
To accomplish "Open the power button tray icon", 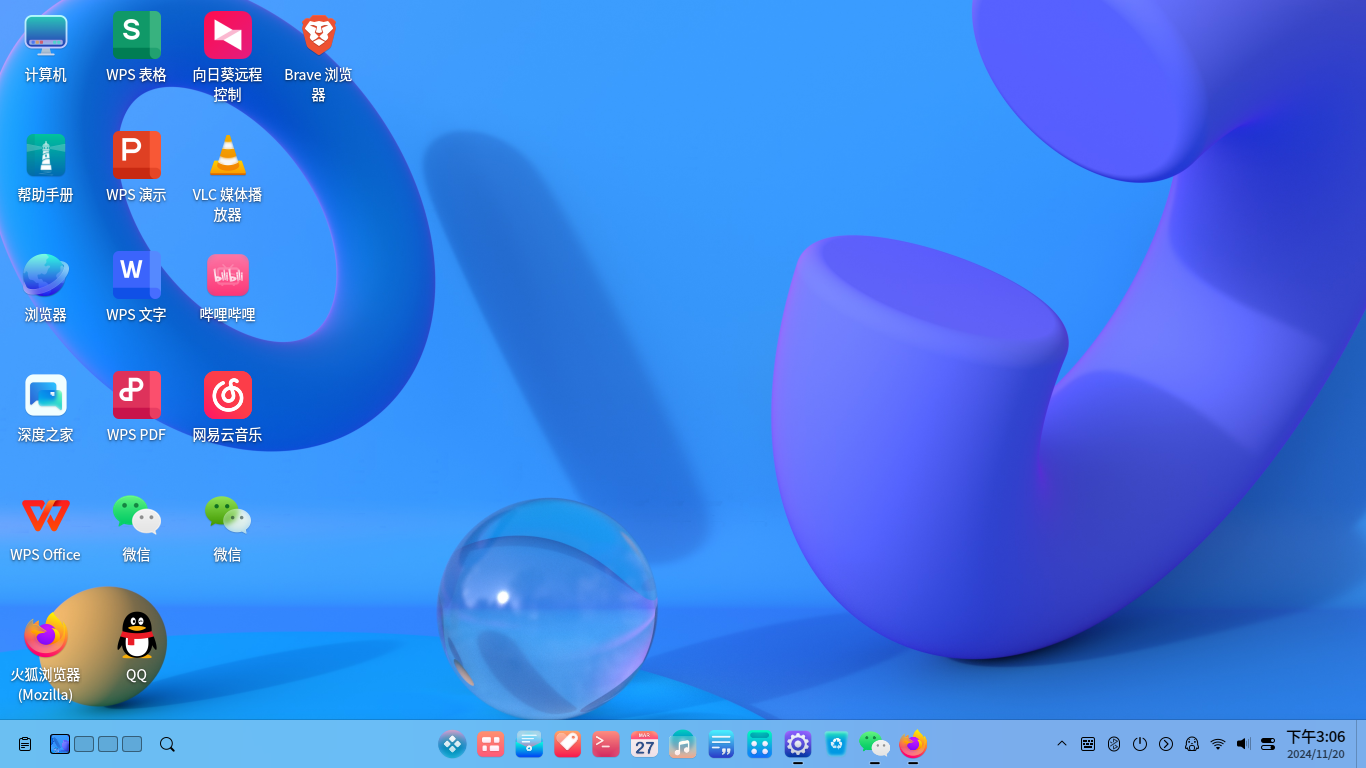I will point(1140,744).
